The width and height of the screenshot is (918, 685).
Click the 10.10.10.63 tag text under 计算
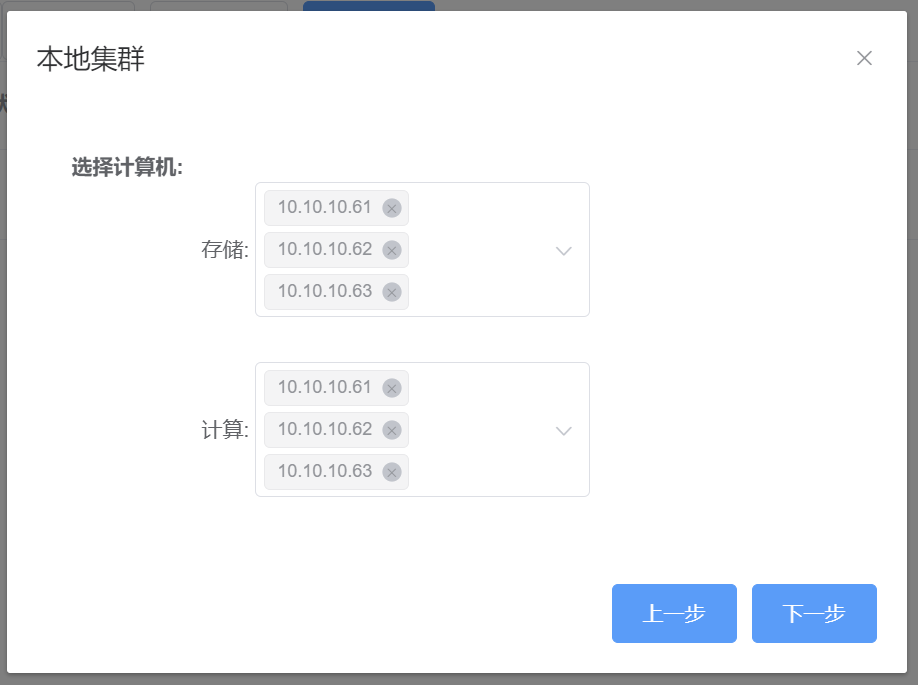click(324, 471)
